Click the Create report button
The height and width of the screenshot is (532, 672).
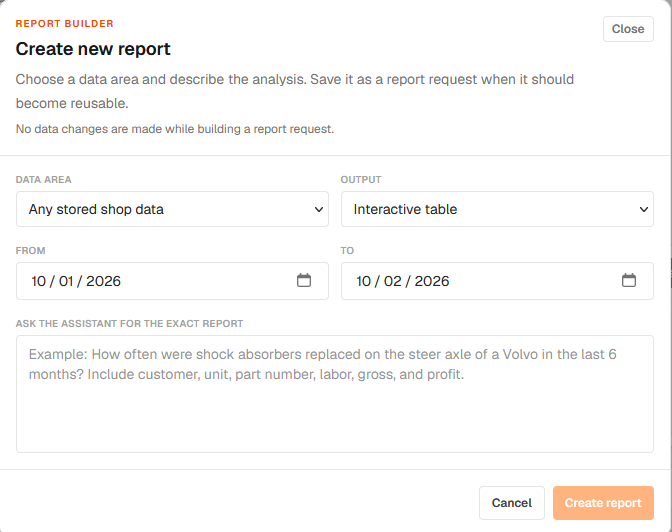click(603, 503)
